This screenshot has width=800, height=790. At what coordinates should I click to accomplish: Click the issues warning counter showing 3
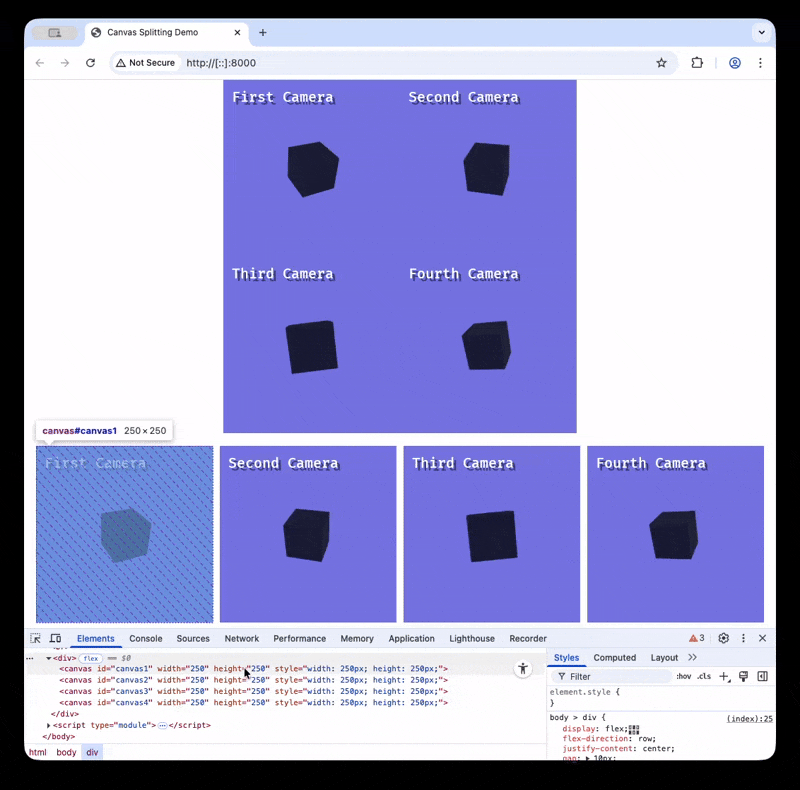(696, 638)
